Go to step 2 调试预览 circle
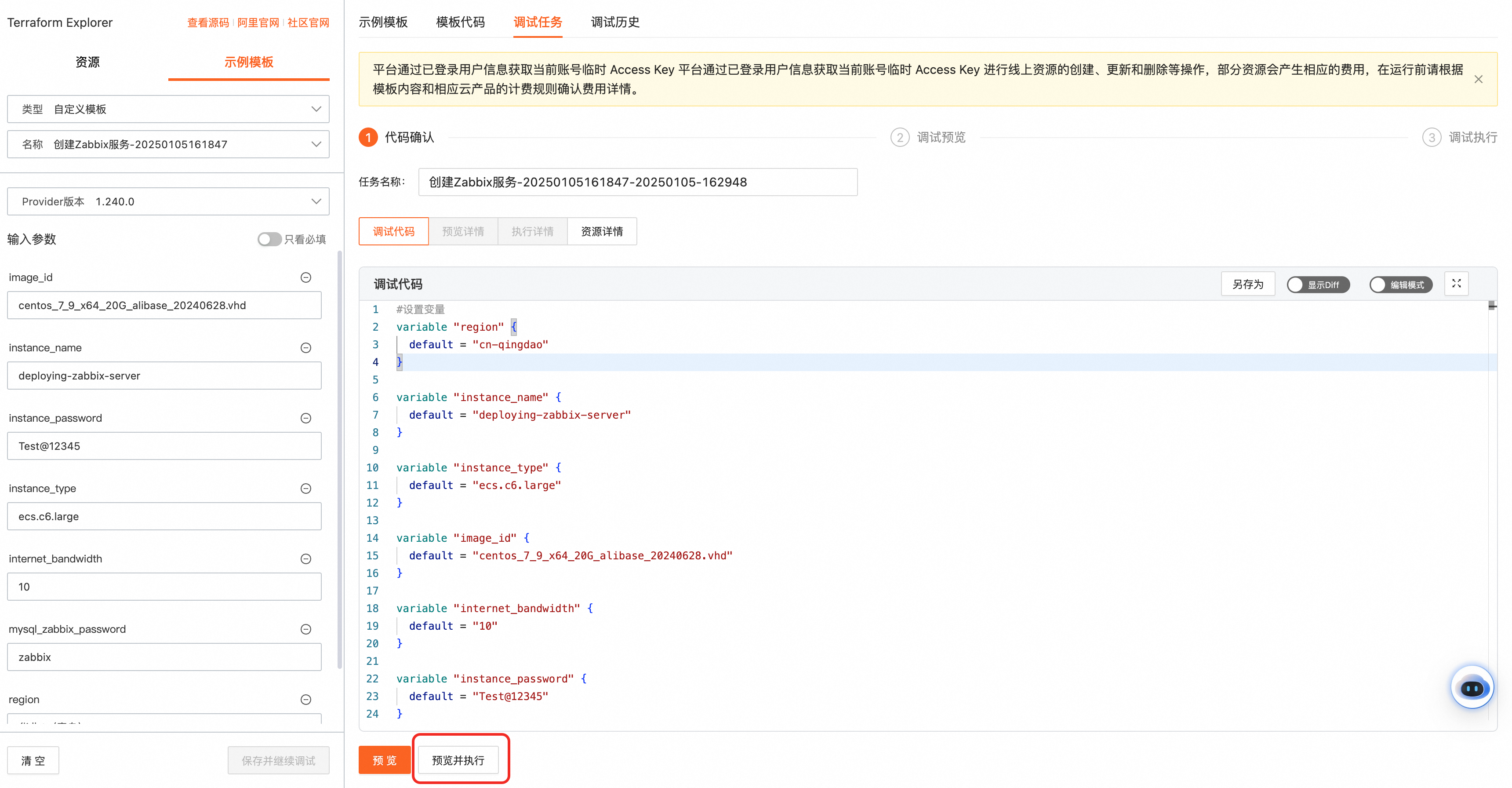This screenshot has height=788, width=1512. [x=900, y=137]
